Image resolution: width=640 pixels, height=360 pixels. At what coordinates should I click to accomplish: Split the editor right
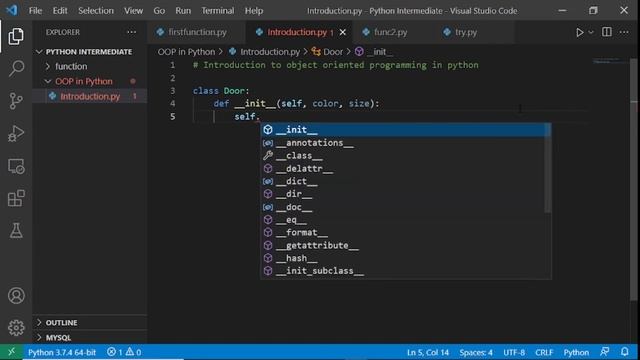pos(607,32)
